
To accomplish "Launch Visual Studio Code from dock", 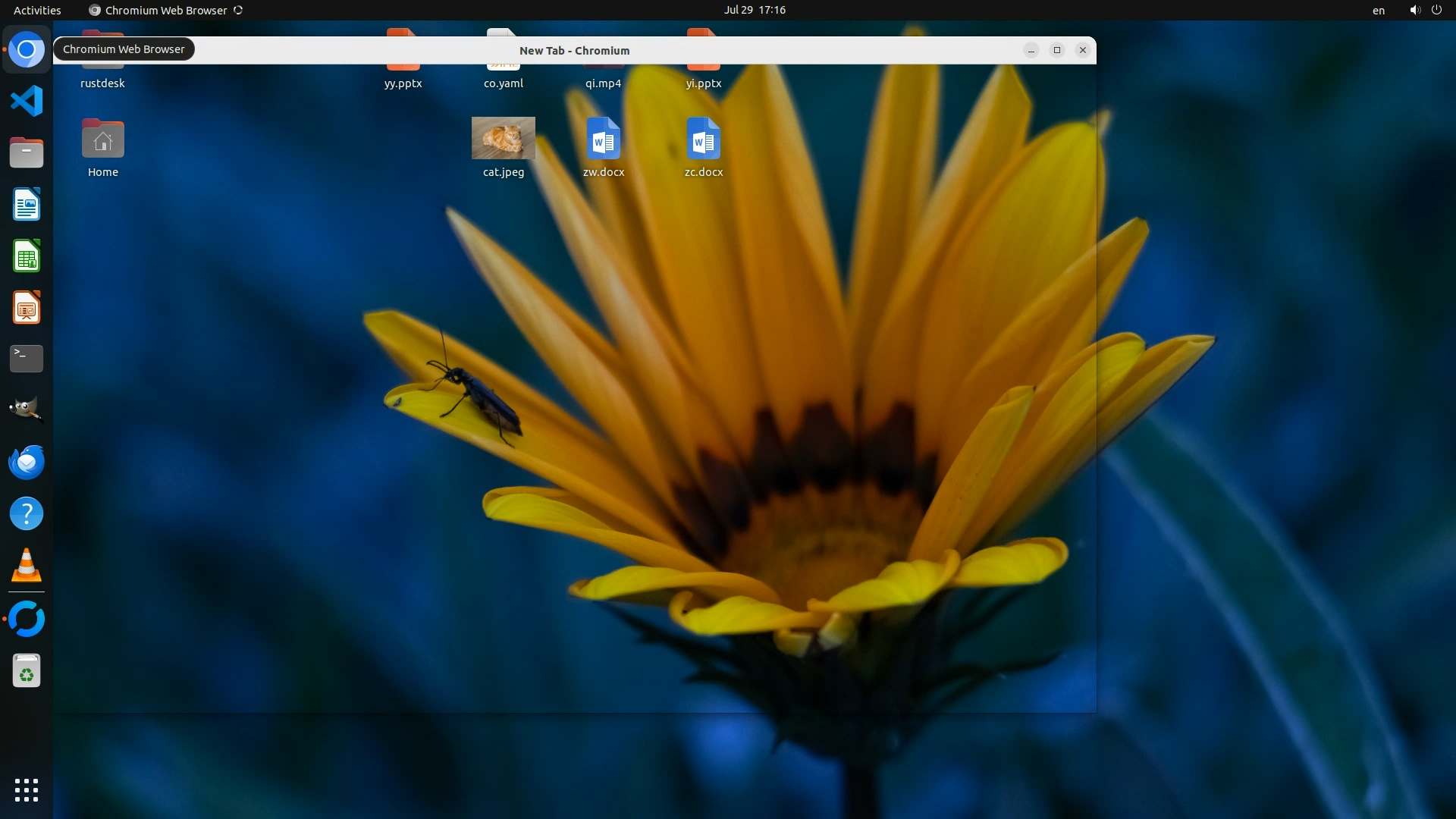I will 27,101.
